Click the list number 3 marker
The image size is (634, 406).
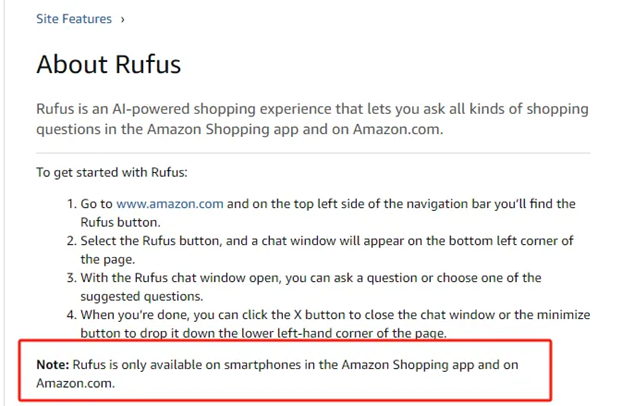click(x=72, y=278)
